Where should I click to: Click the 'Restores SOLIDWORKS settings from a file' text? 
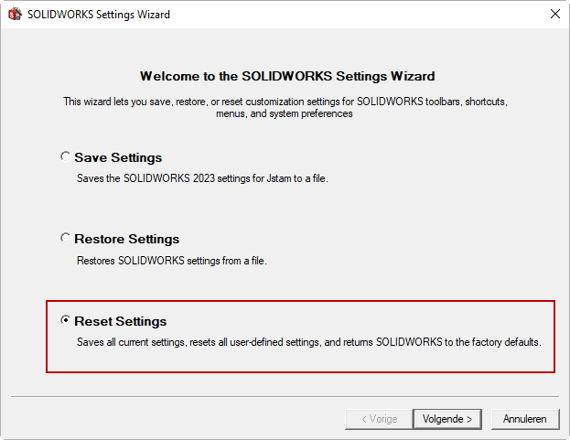click(172, 261)
